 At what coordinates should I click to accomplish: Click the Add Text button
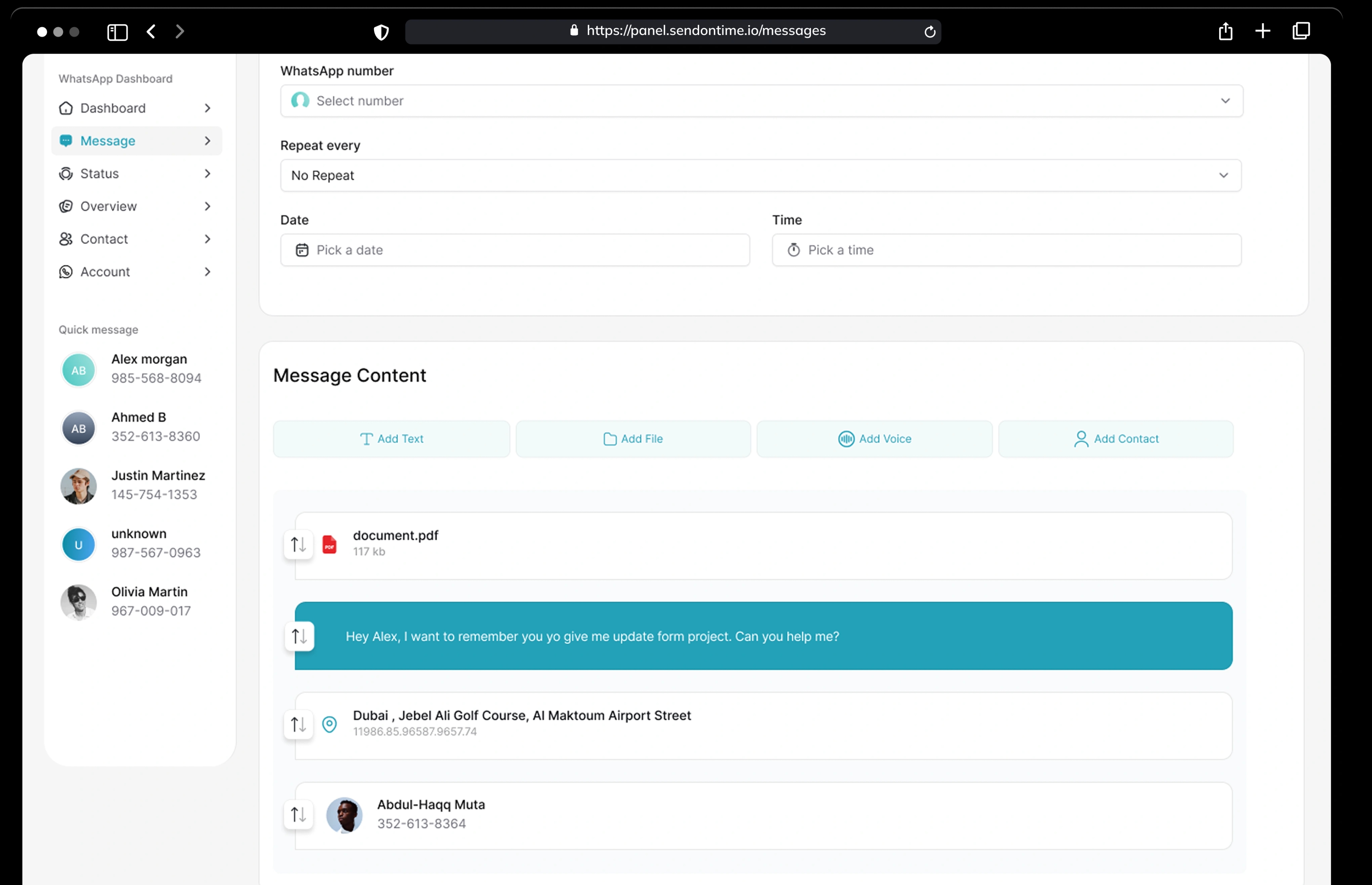click(391, 439)
